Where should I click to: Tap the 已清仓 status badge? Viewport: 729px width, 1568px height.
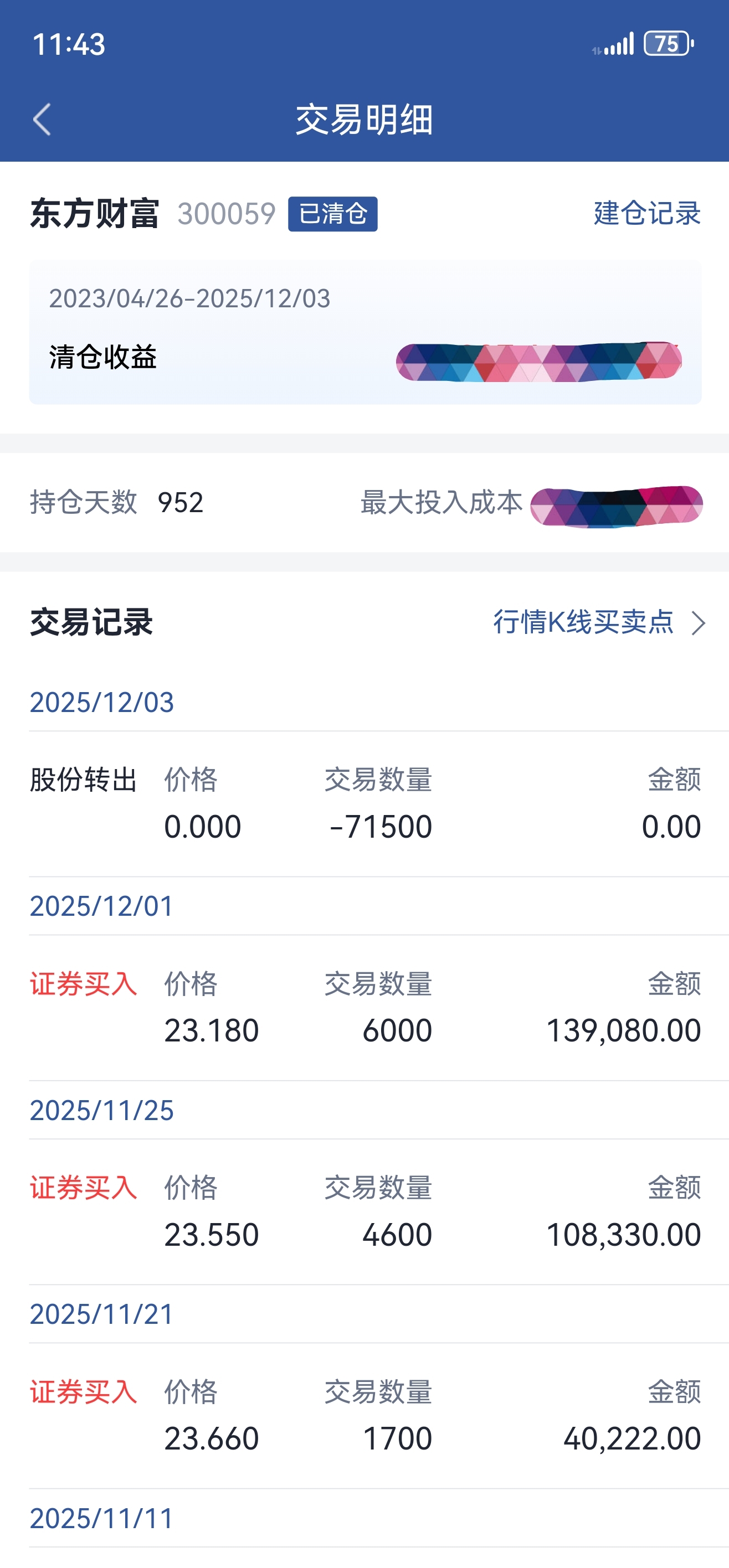pos(332,214)
